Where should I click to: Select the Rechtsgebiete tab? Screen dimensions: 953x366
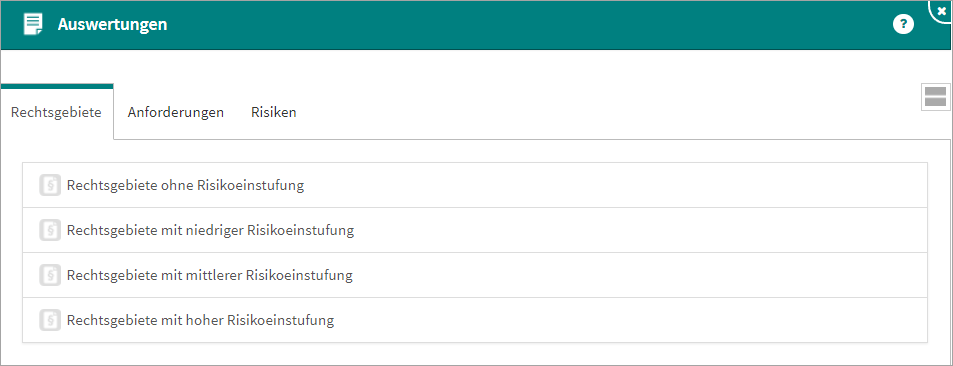point(57,112)
